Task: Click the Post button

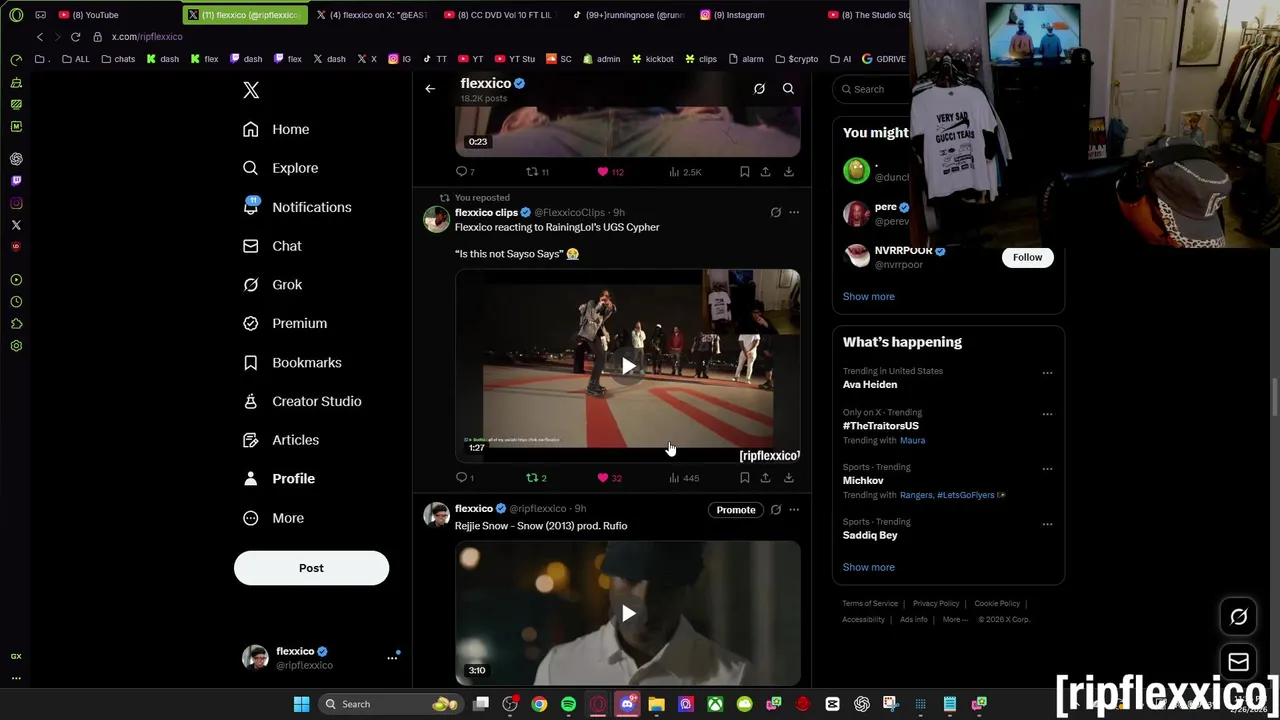Action: point(311,568)
